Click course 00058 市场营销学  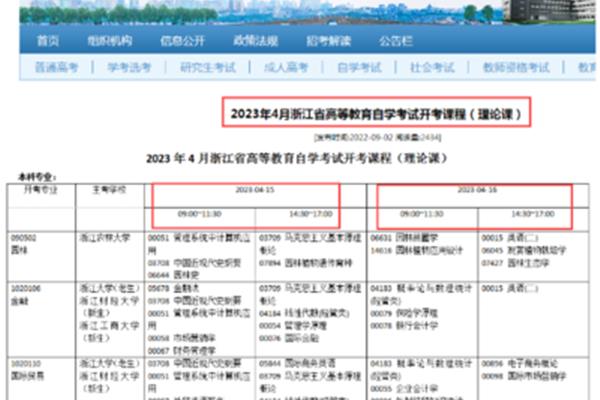pos(182,338)
